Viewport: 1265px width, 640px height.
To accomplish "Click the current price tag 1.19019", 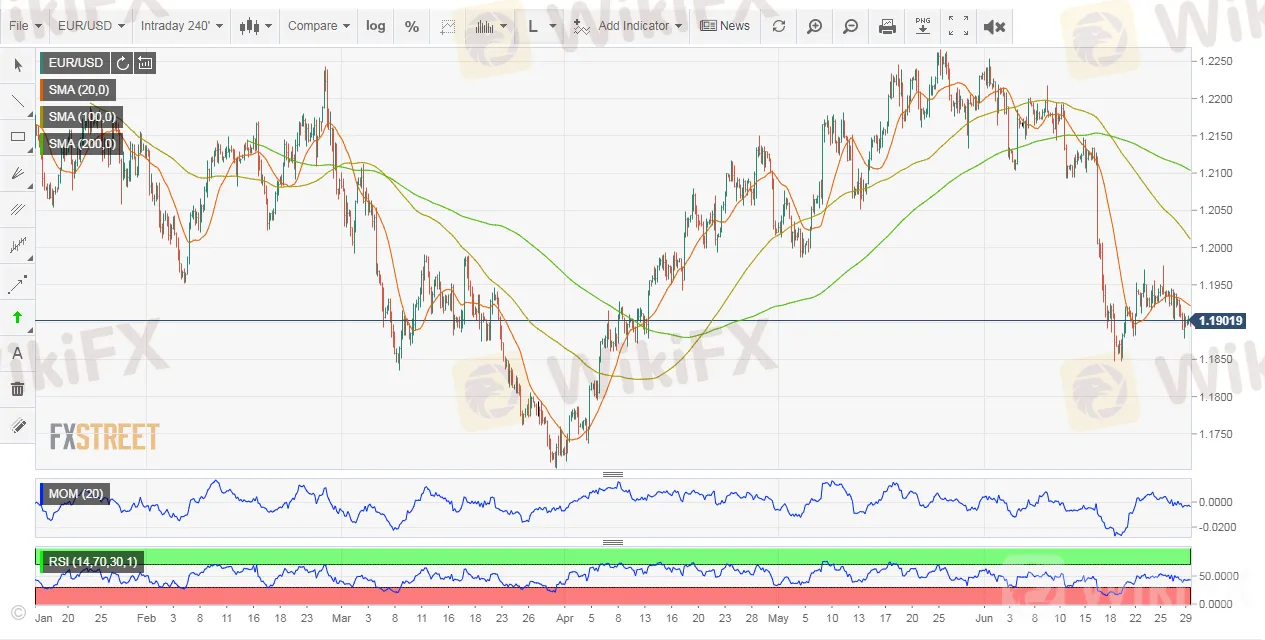I will coord(1221,321).
